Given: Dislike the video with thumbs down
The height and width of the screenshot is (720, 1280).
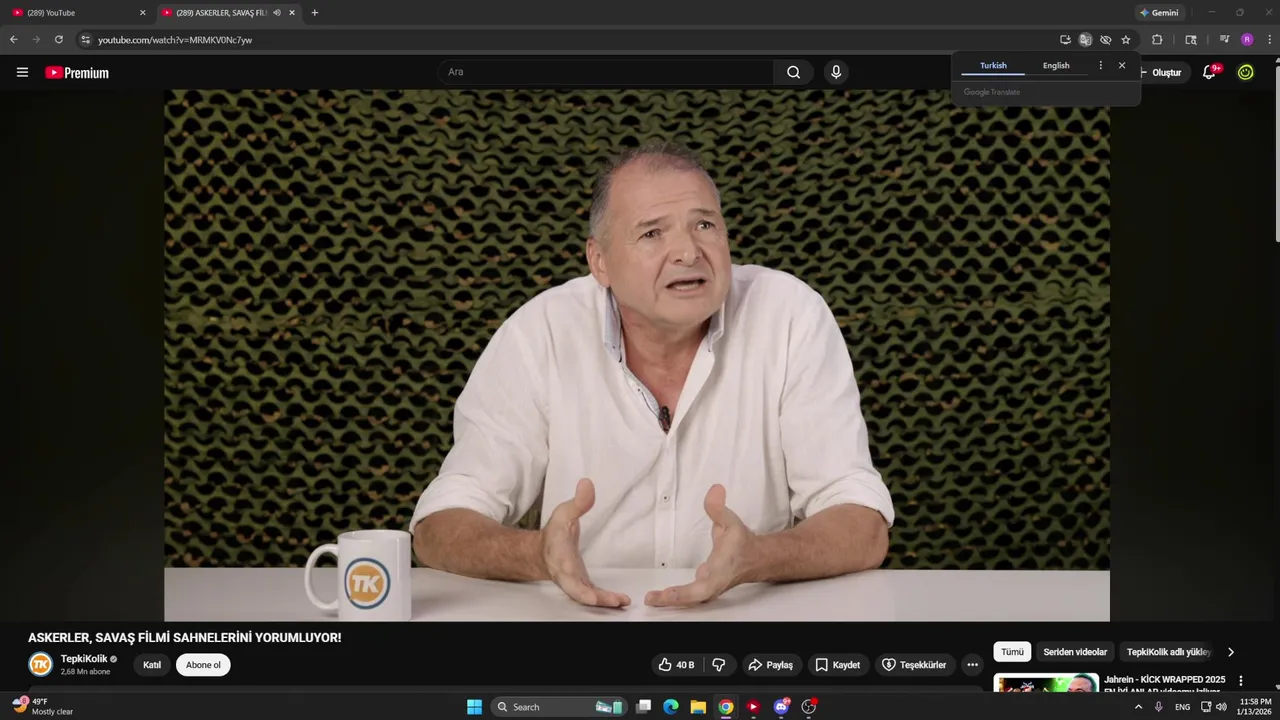Looking at the screenshot, I should [718, 665].
